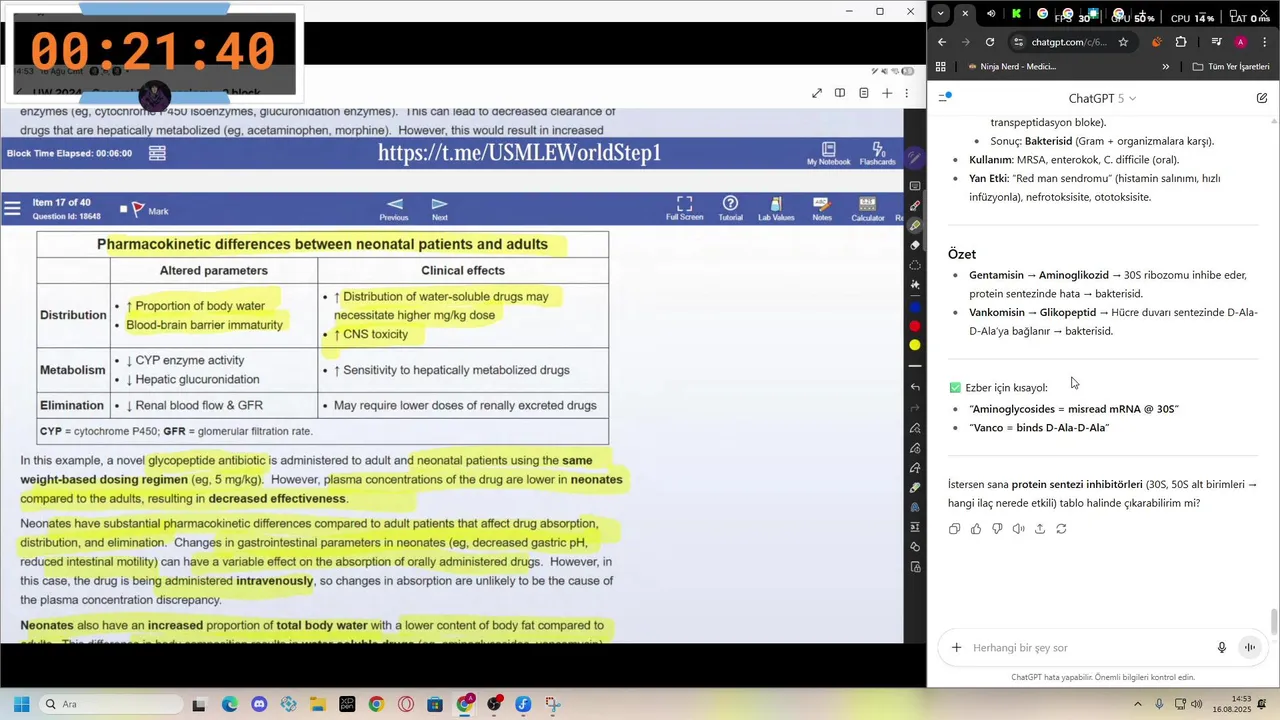Click the chatgpt.com address bar
The height and width of the screenshot is (720, 1280).
pyautogui.click(x=1068, y=42)
